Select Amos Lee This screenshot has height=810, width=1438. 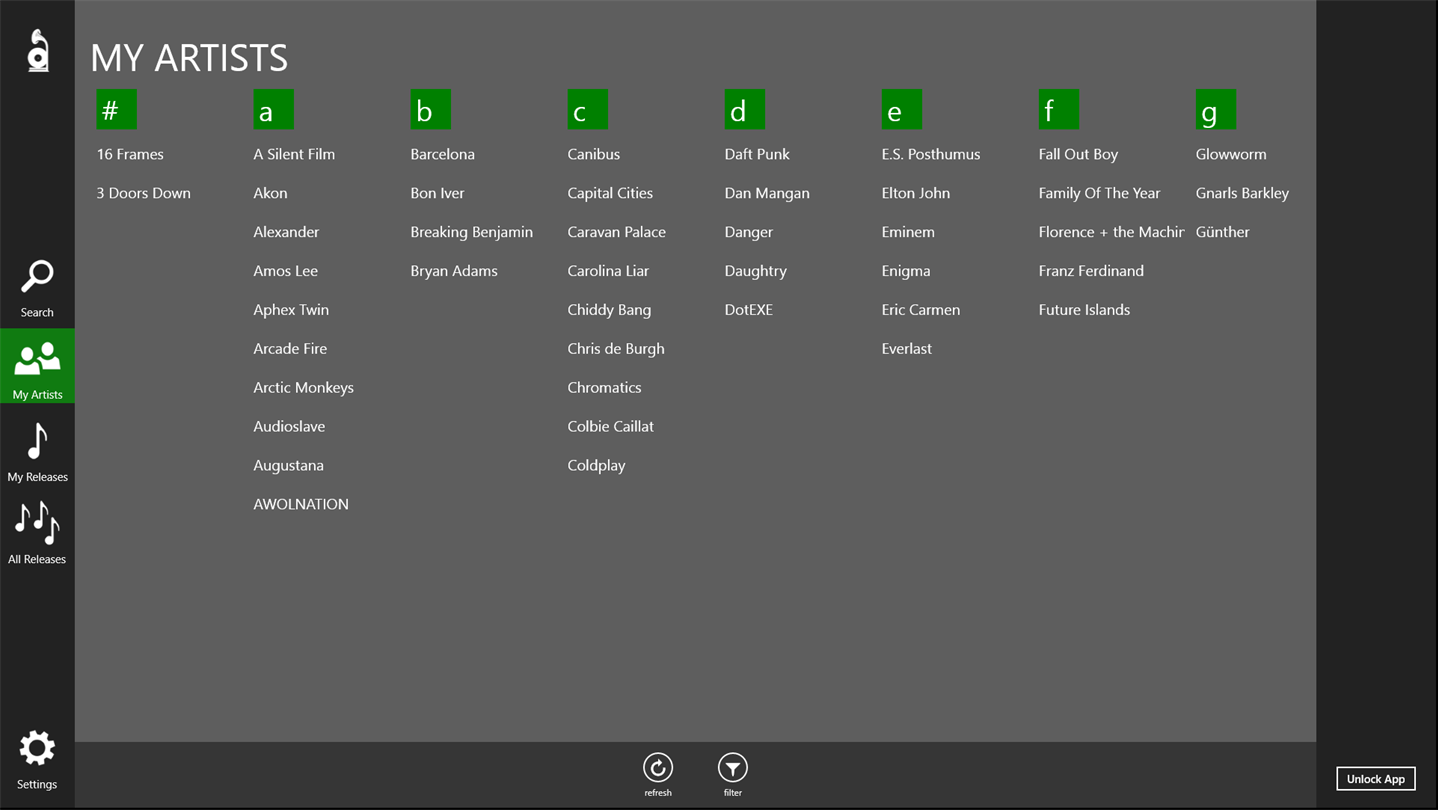point(285,271)
